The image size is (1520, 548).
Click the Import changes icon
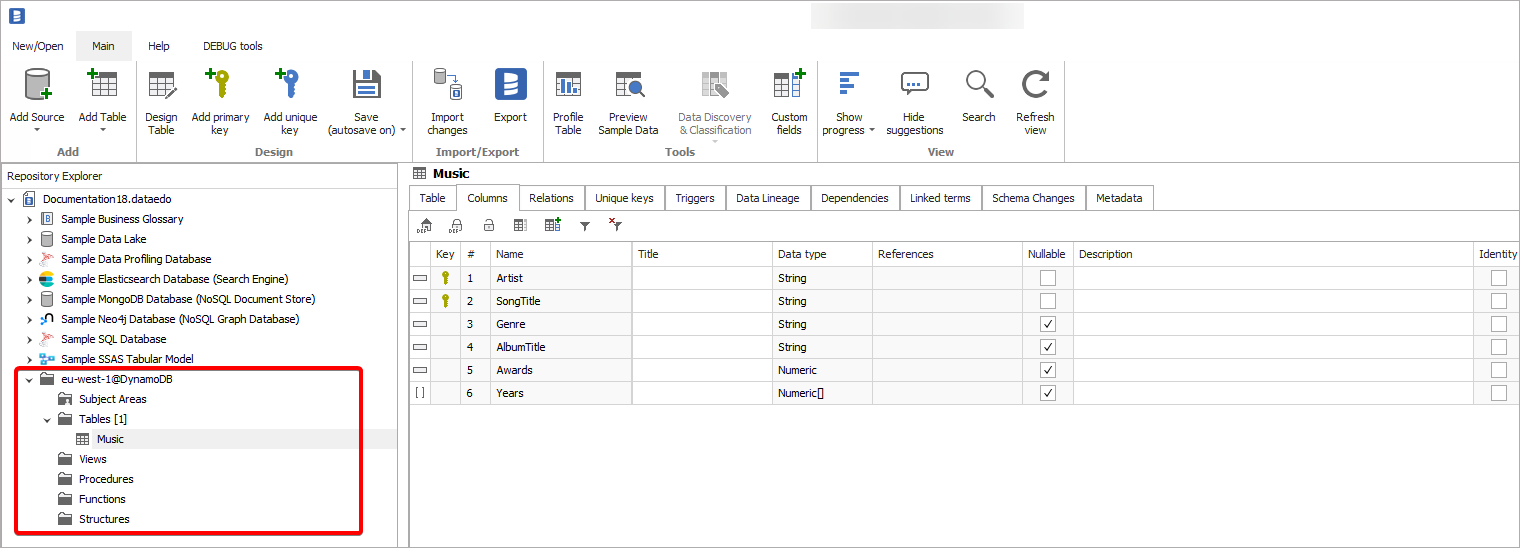click(x=447, y=86)
